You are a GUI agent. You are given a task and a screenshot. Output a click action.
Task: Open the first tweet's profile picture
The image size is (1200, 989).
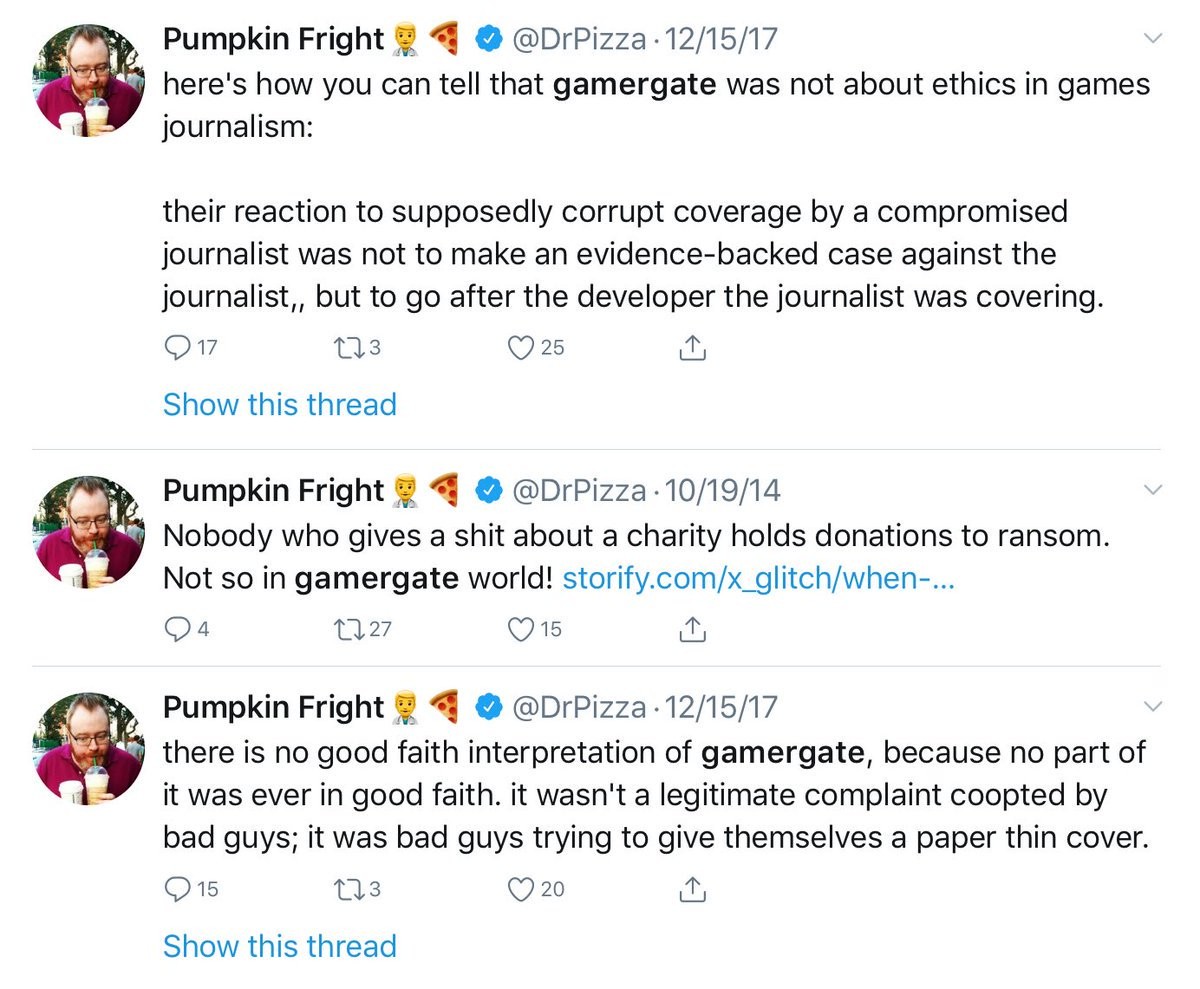coord(89,79)
